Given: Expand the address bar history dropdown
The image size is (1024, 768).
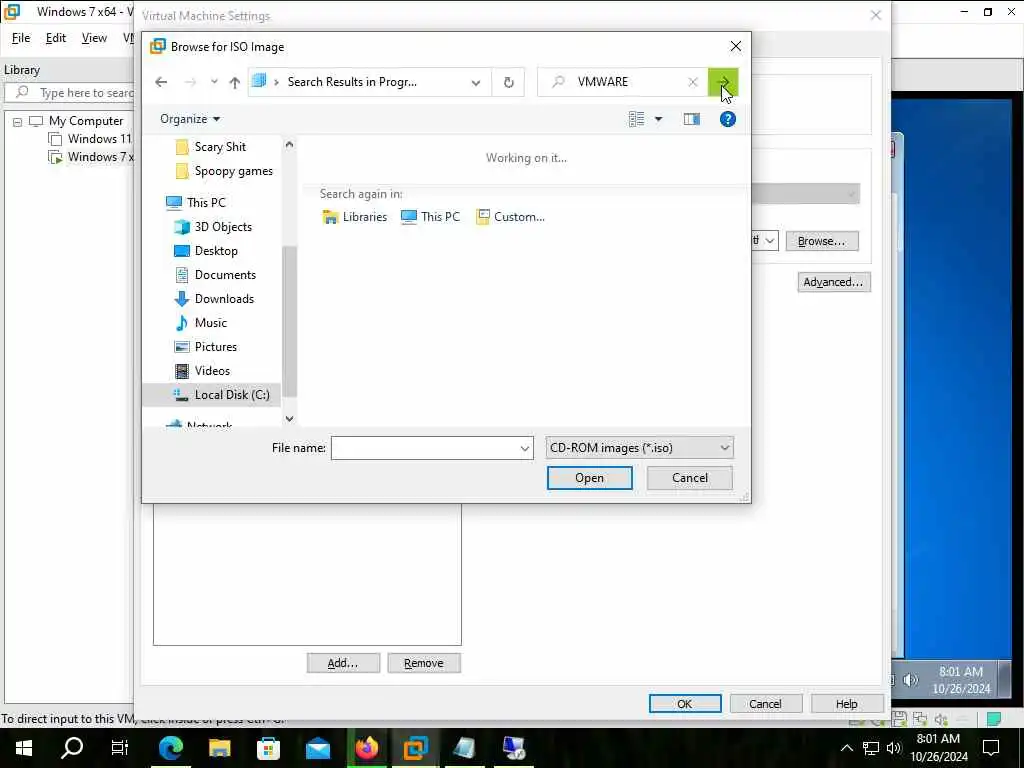Looking at the screenshot, I should click(475, 82).
